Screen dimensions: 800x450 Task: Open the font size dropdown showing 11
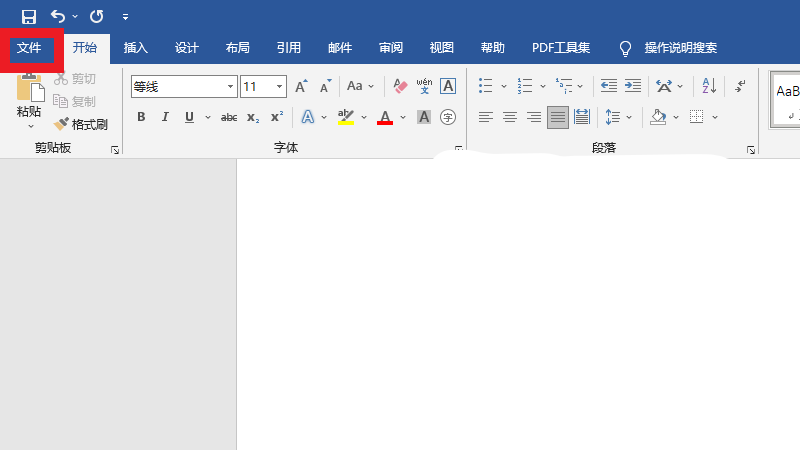tap(279, 87)
